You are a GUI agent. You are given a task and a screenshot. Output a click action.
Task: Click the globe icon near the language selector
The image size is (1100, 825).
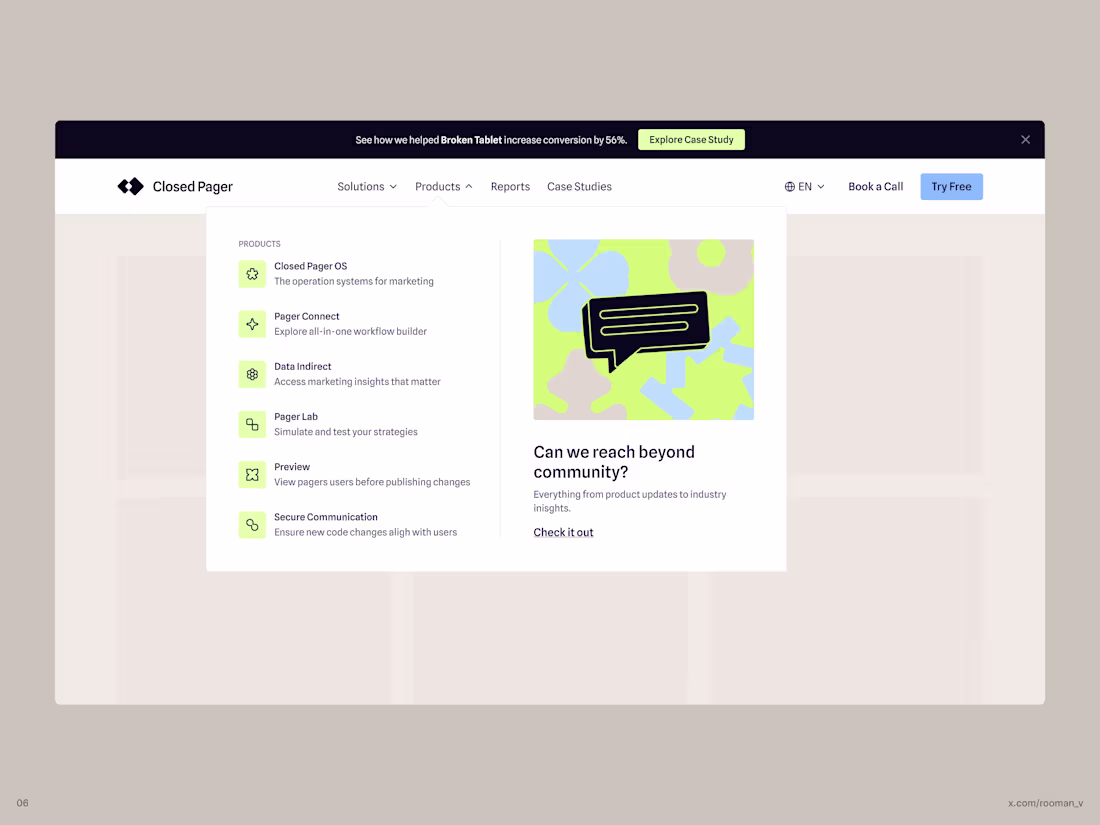(x=790, y=186)
